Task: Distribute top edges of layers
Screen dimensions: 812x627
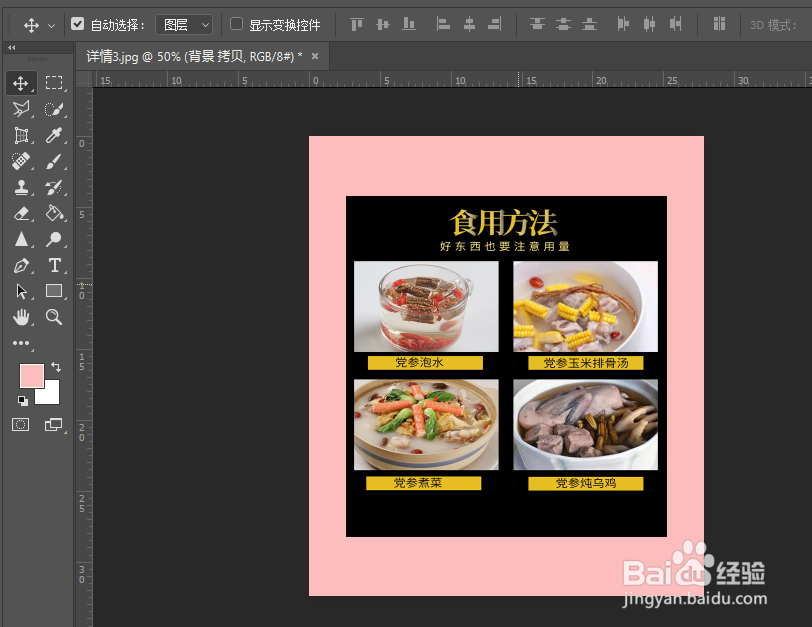Action: [538, 24]
